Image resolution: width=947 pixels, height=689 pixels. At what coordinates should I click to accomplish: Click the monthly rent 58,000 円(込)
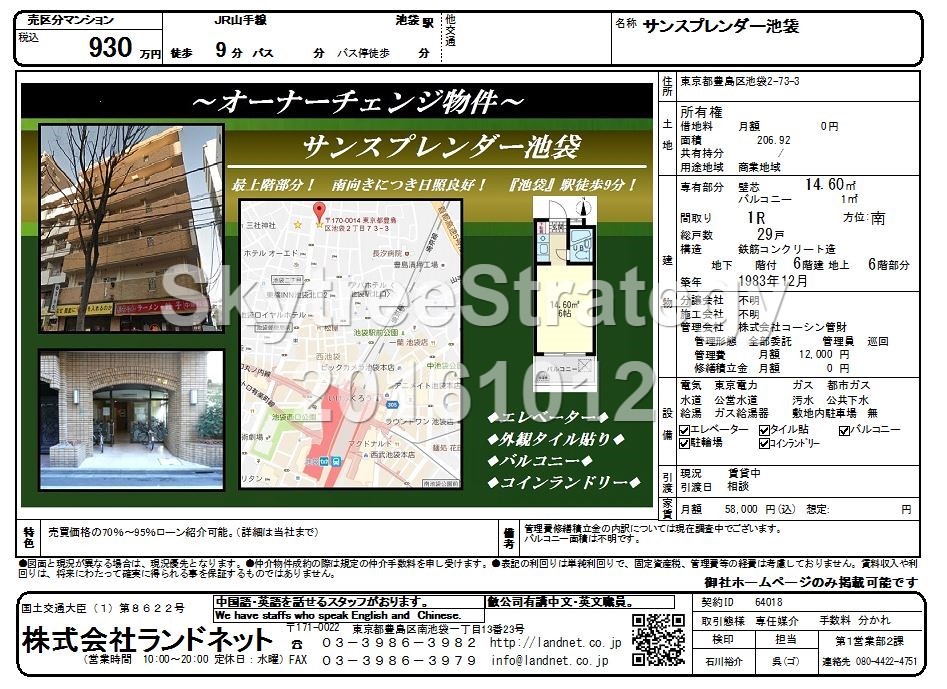[x=760, y=510]
